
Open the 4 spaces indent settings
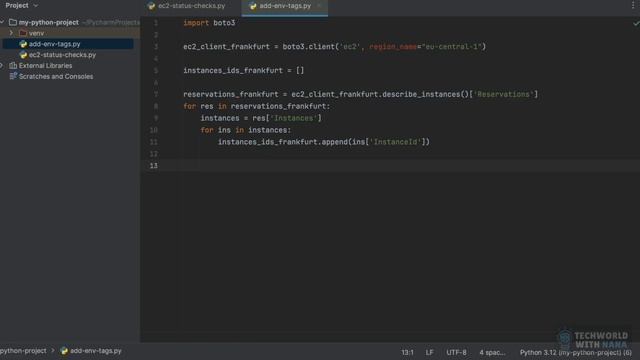click(x=492, y=352)
